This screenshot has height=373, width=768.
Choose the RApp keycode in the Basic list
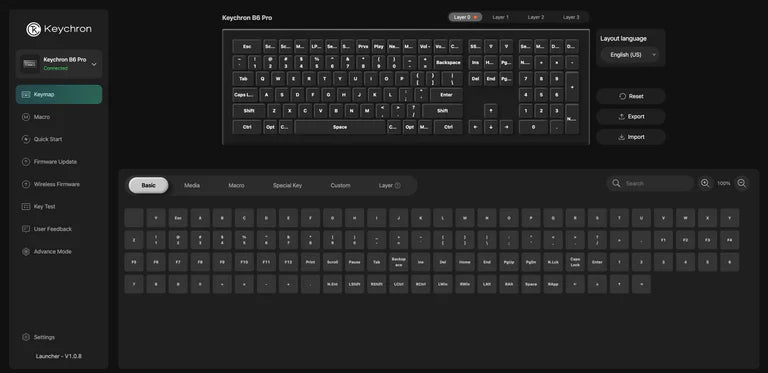click(553, 284)
